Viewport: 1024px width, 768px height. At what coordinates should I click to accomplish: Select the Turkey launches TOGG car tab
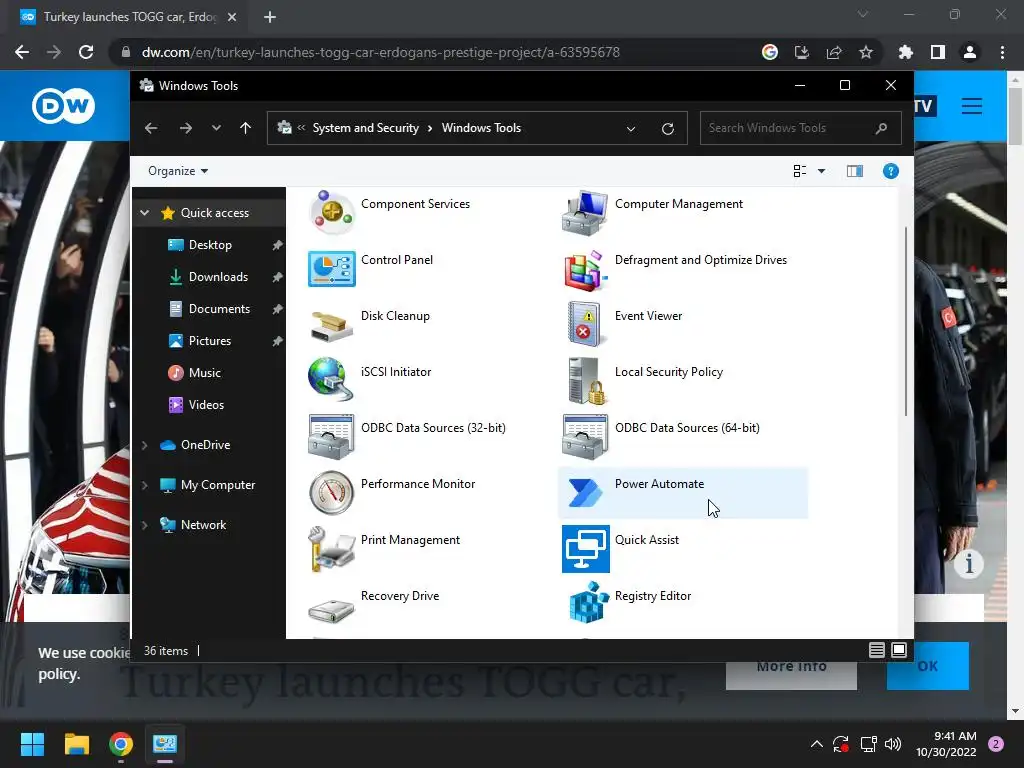click(128, 17)
